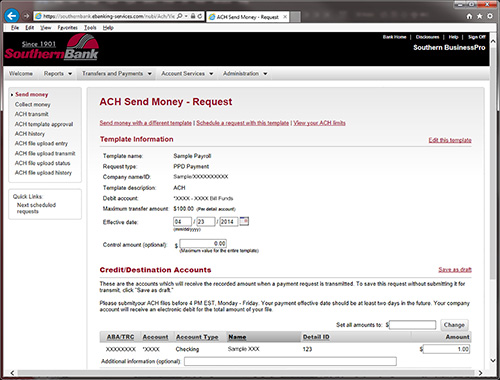Click the Effective date month field
The height and width of the screenshot is (380, 500).
pyautogui.click(x=182, y=222)
